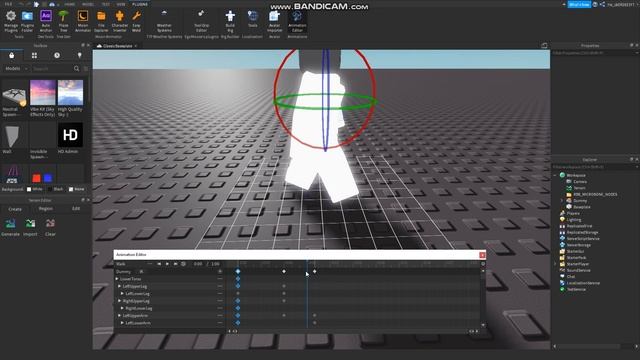Switch to the HOME ribbon tab
Image resolution: width=640 pixels, height=360 pixels.
[x=69, y=4]
